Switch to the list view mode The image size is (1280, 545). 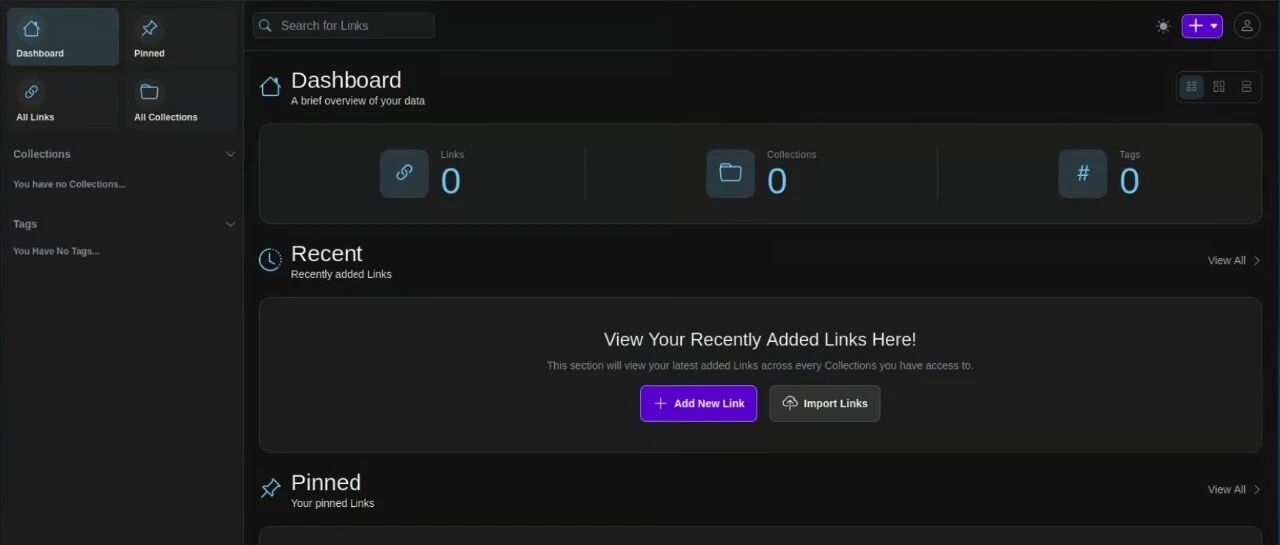[x=1246, y=87]
